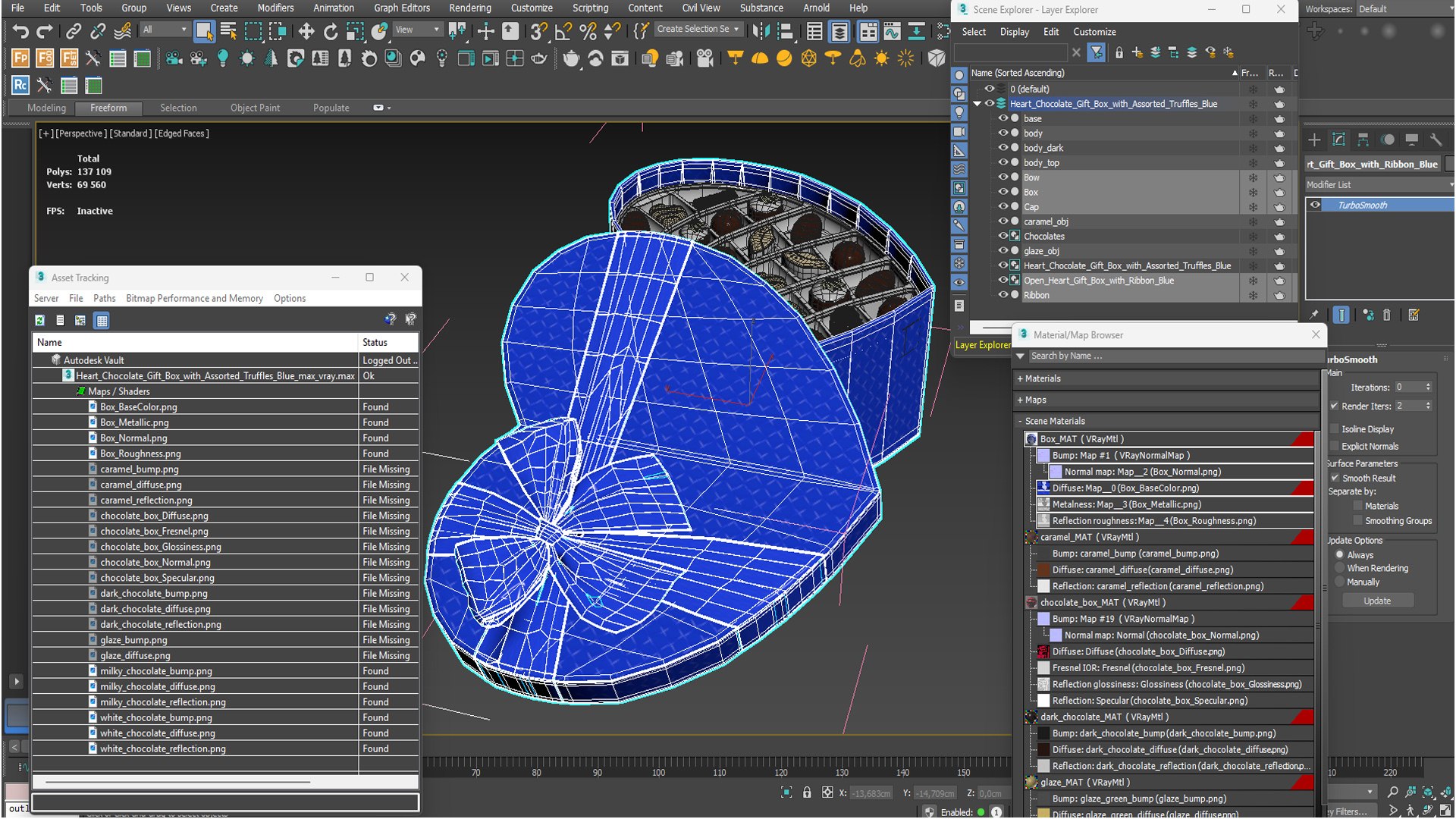Expand the Materials section in Material Browser
Image resolution: width=1456 pixels, height=819 pixels.
[1168, 378]
